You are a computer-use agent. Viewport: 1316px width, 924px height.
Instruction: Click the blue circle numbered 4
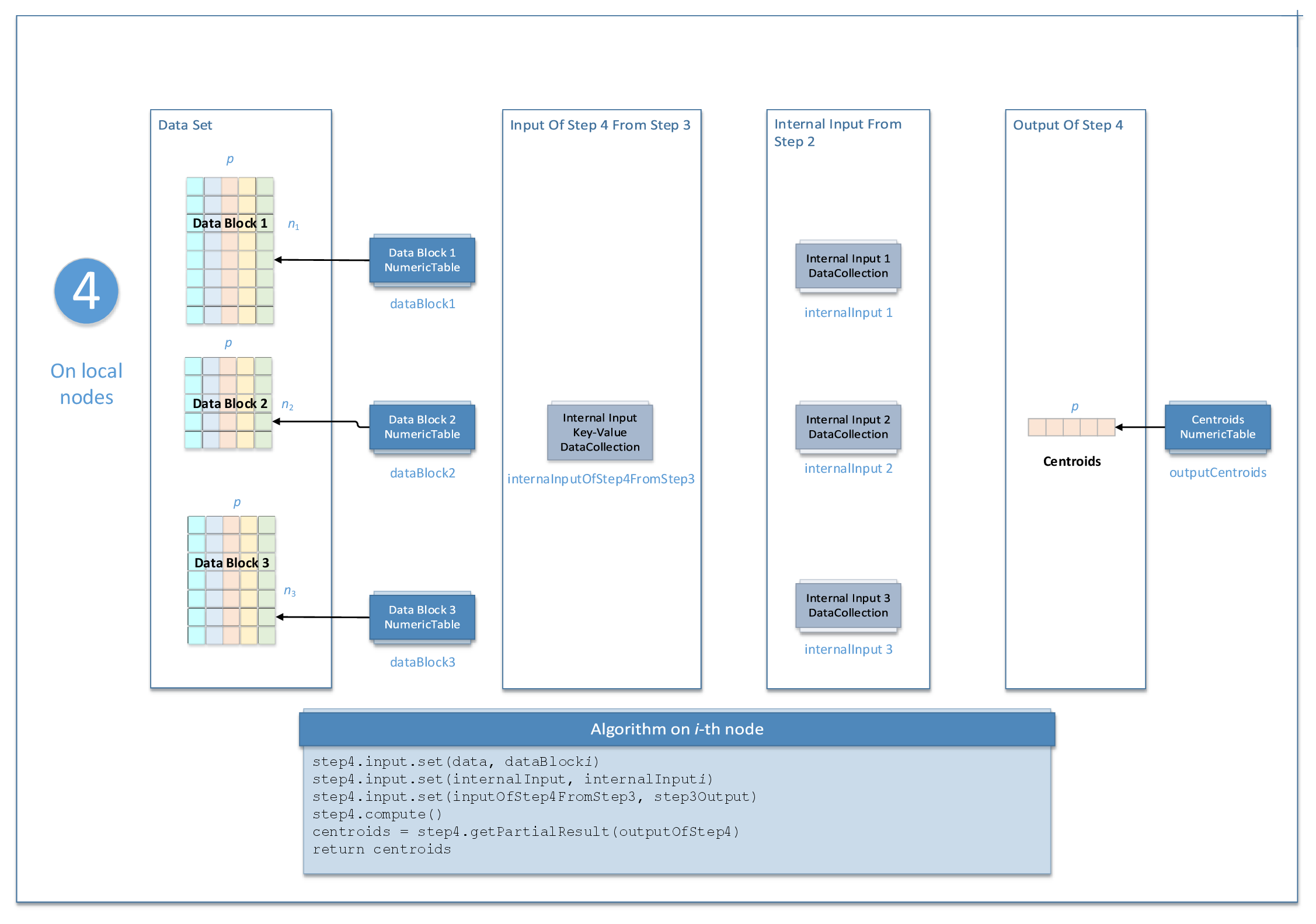(86, 291)
